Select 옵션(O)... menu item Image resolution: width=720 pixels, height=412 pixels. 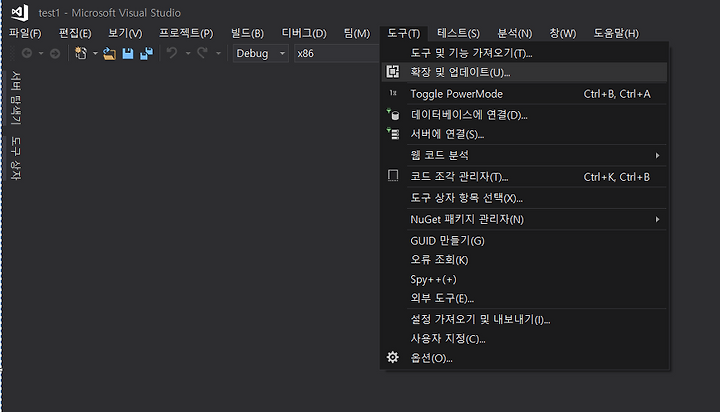pos(524,358)
